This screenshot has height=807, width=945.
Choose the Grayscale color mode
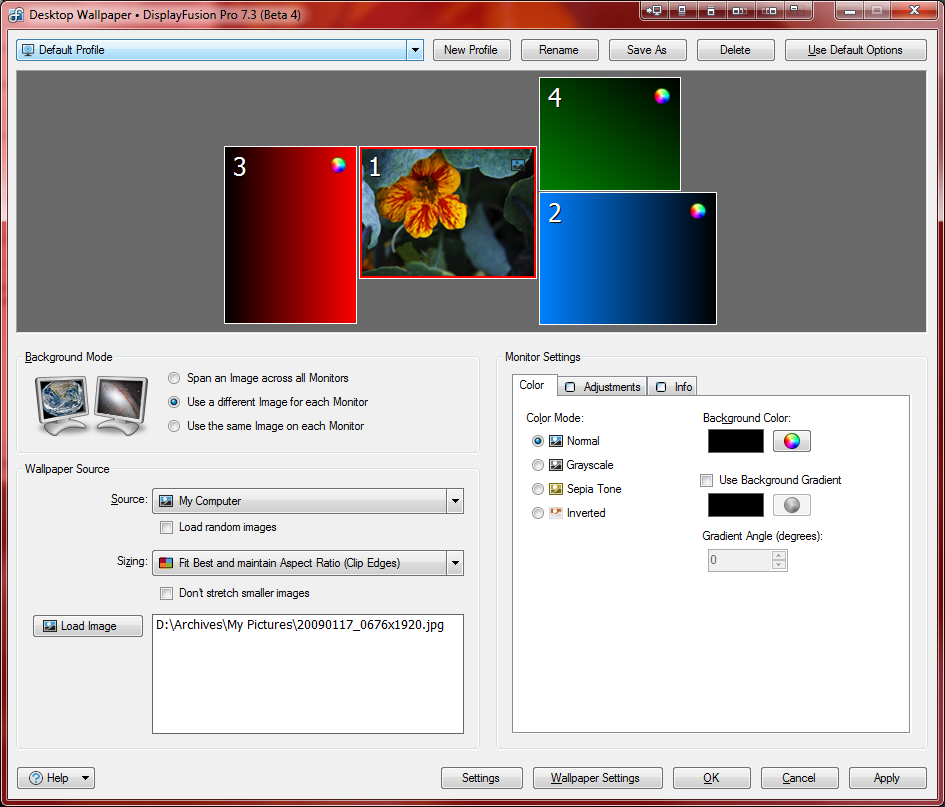click(539, 465)
